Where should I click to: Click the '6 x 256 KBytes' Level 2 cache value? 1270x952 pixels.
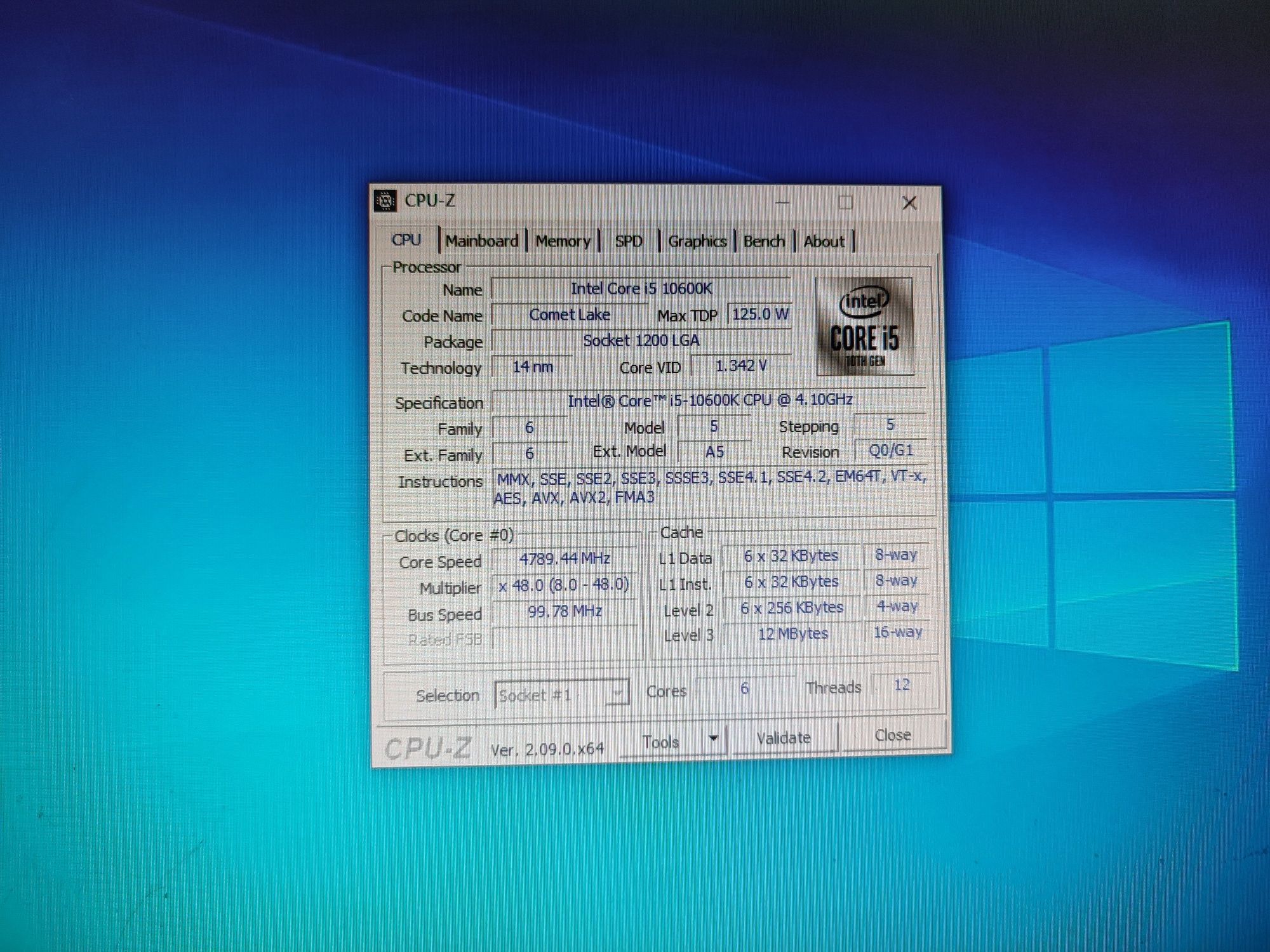point(792,608)
